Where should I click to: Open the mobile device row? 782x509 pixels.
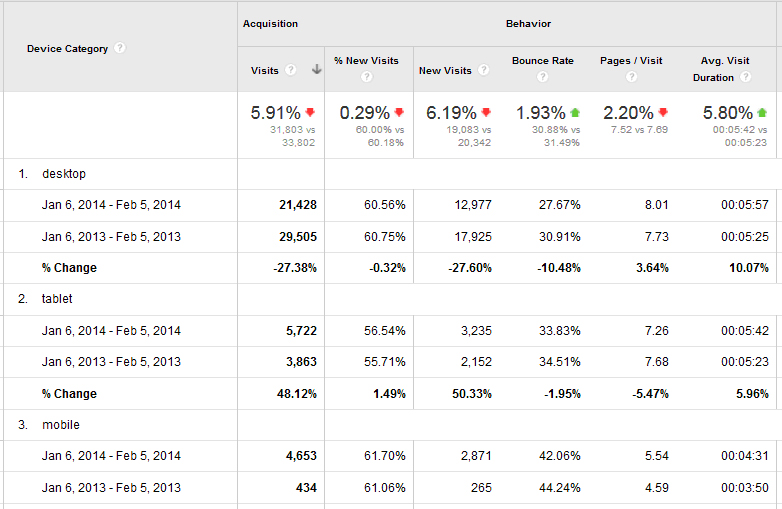click(61, 425)
